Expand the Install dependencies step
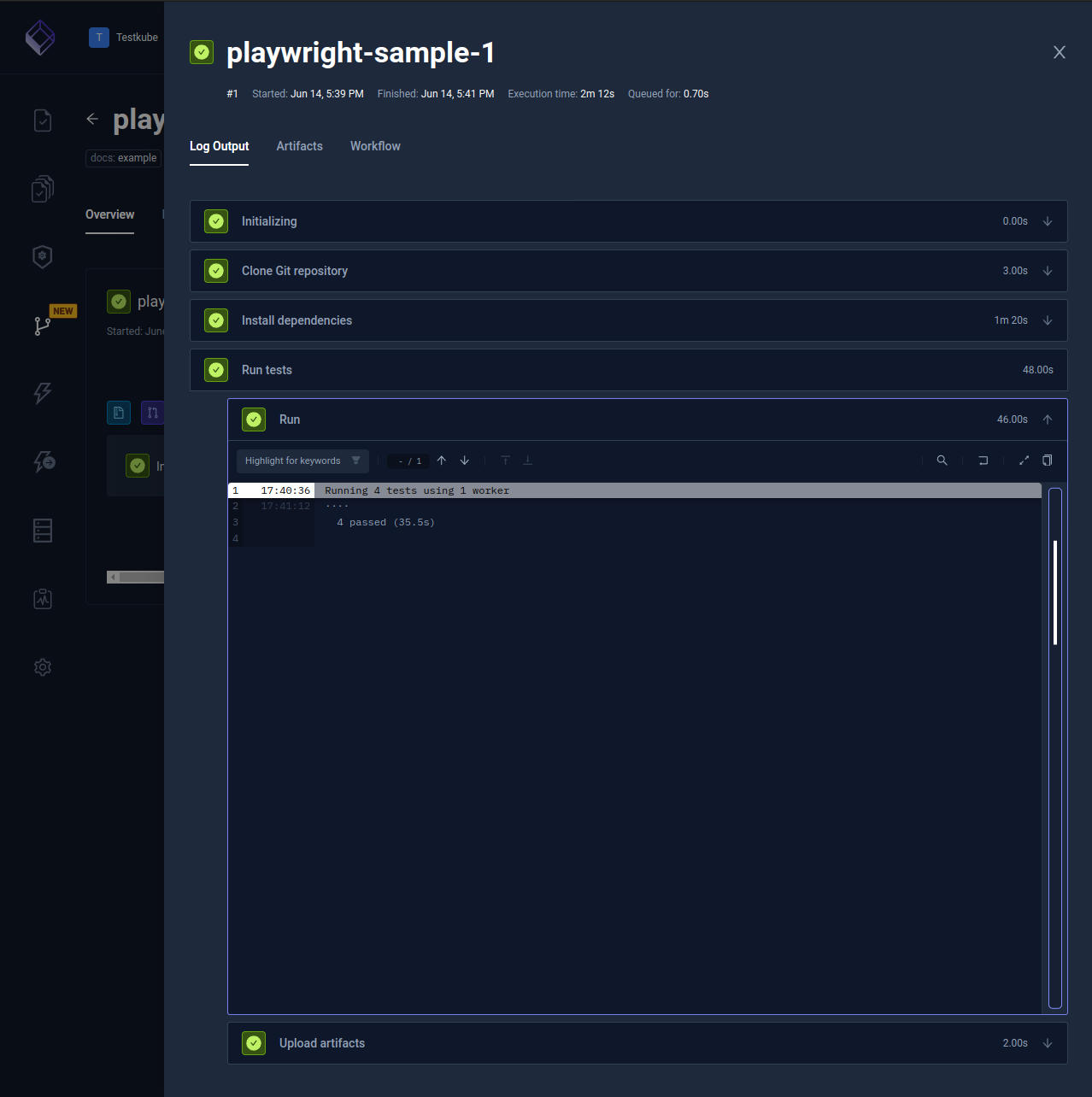1092x1097 pixels. pyautogui.click(x=1048, y=320)
